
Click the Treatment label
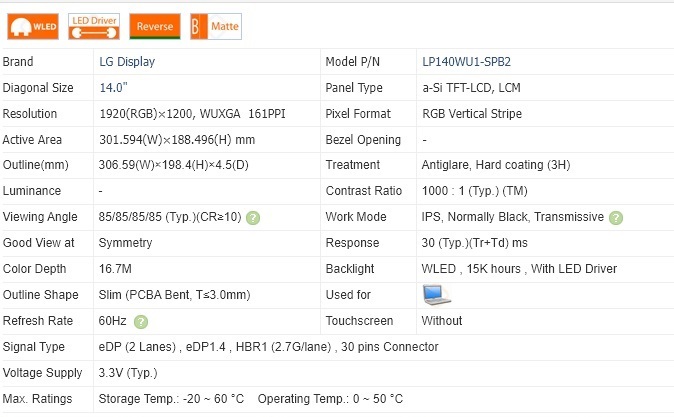[352, 165]
